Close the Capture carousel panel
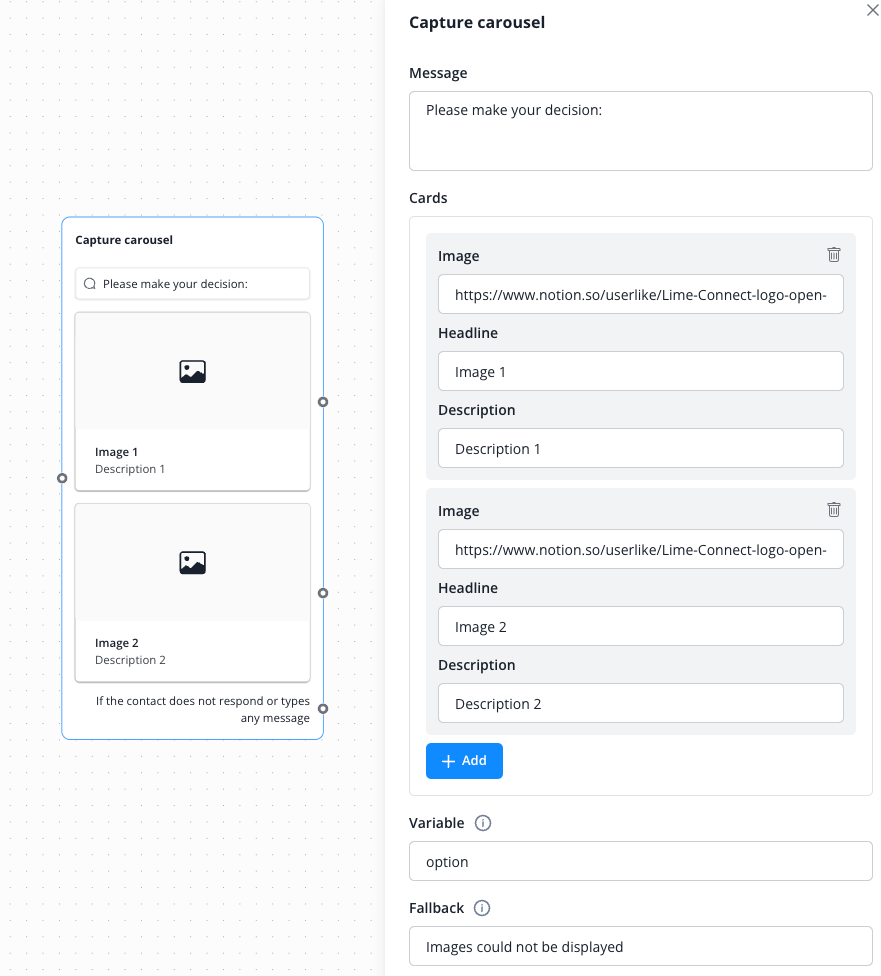This screenshot has width=881, height=976. pos(872,9)
